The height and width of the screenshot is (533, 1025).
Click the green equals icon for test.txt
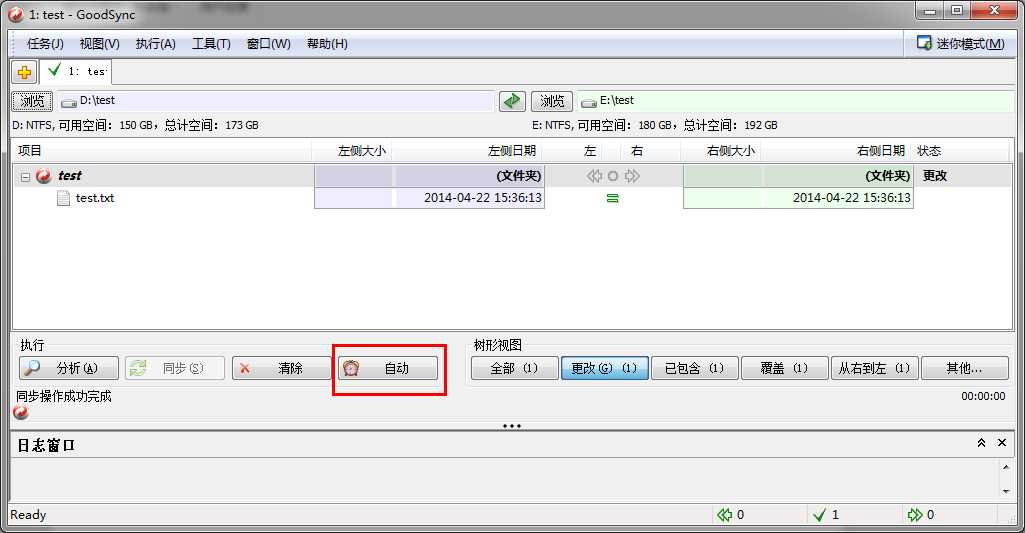[613, 198]
